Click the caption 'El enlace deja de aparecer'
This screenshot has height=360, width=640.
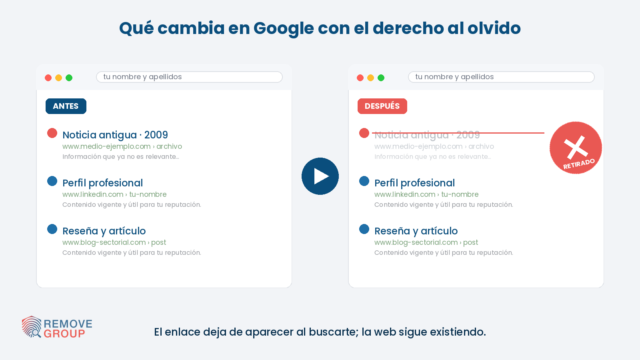point(320,332)
